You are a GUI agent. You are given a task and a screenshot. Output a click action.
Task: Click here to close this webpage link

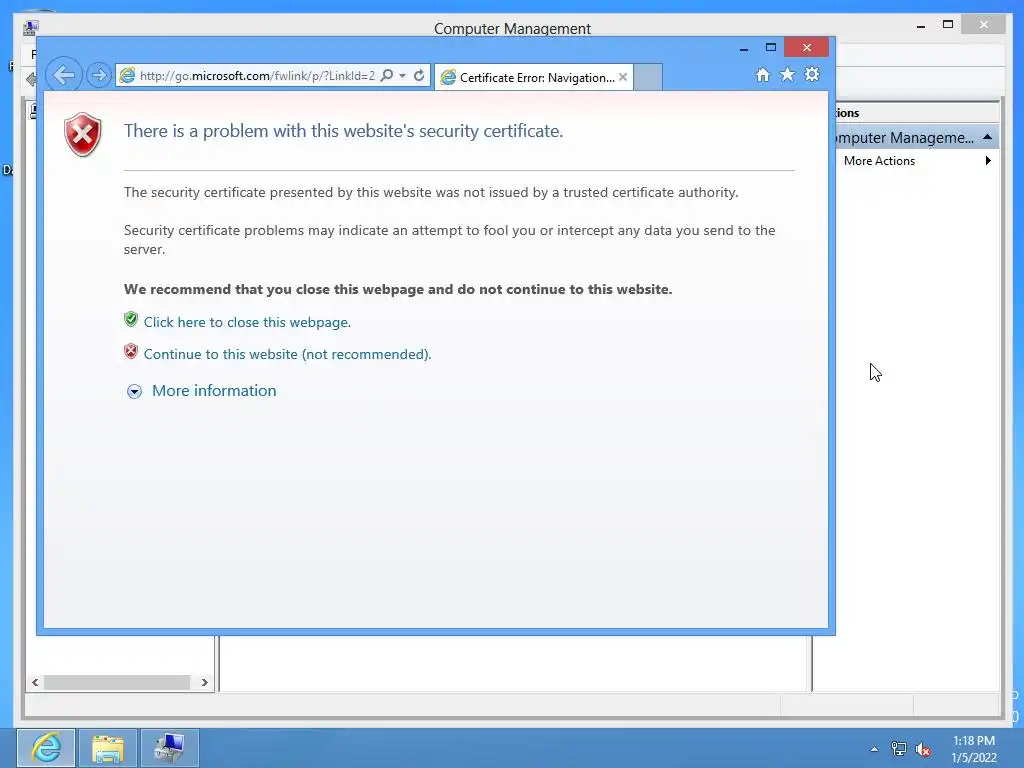(x=247, y=322)
